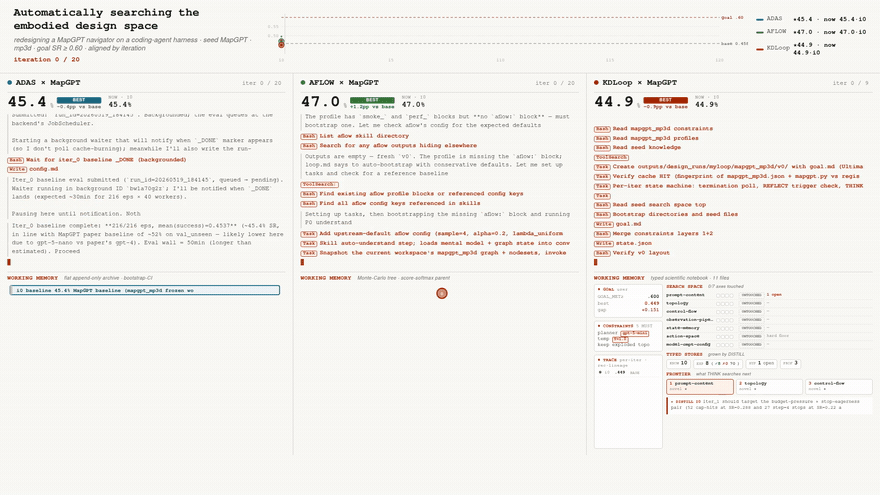Screen dimensions: 880x495
Task: Click the Bash tag beside 'Find all aflow config keys'
Action: click(309, 204)
